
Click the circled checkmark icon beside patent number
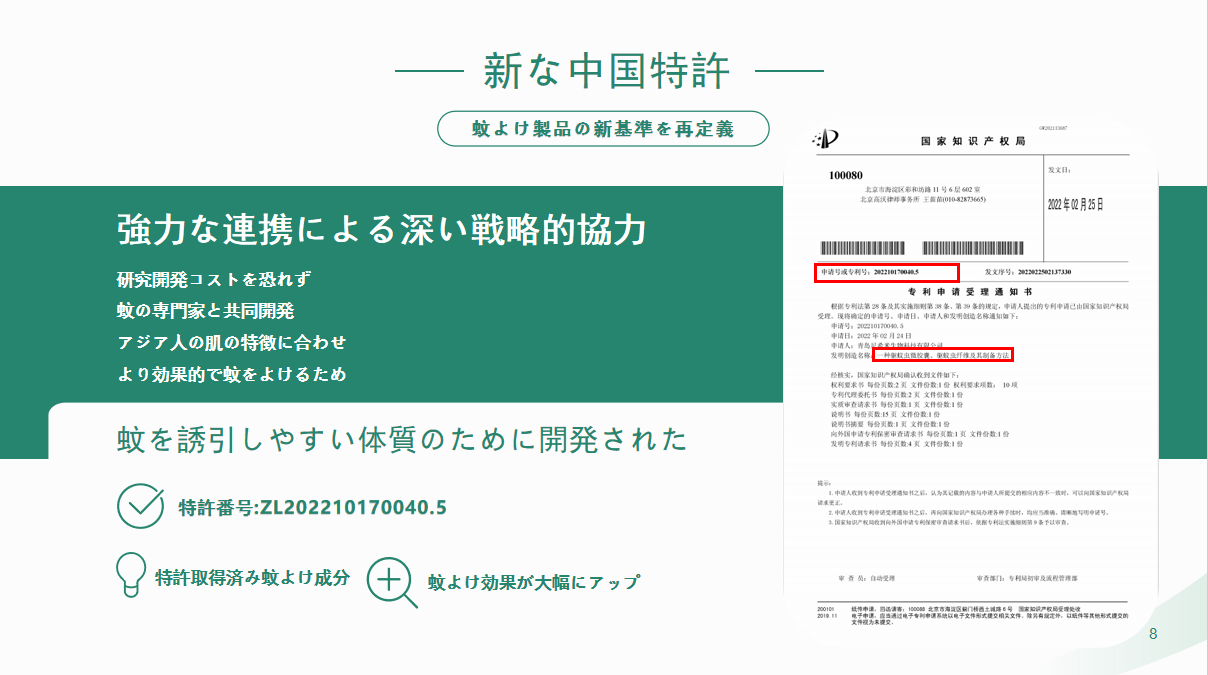pos(141,505)
